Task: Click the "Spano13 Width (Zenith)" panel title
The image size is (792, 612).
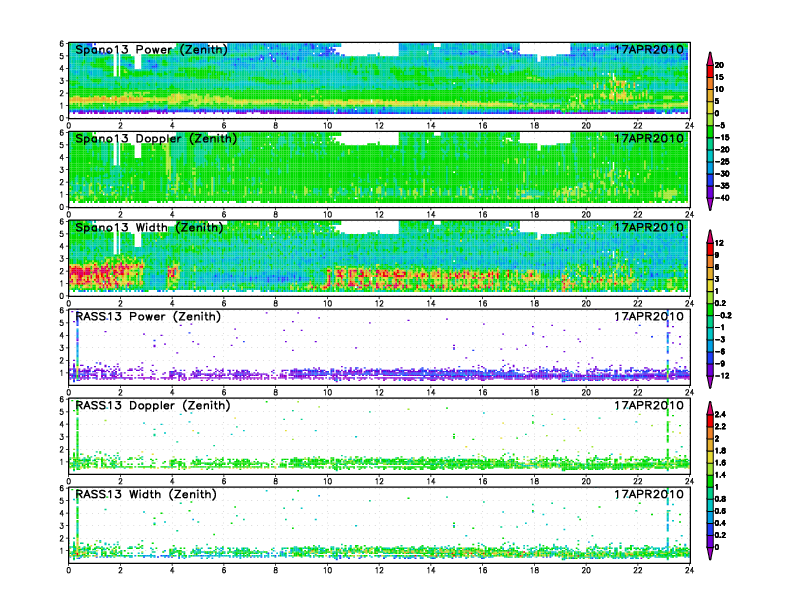Action: pos(150,228)
